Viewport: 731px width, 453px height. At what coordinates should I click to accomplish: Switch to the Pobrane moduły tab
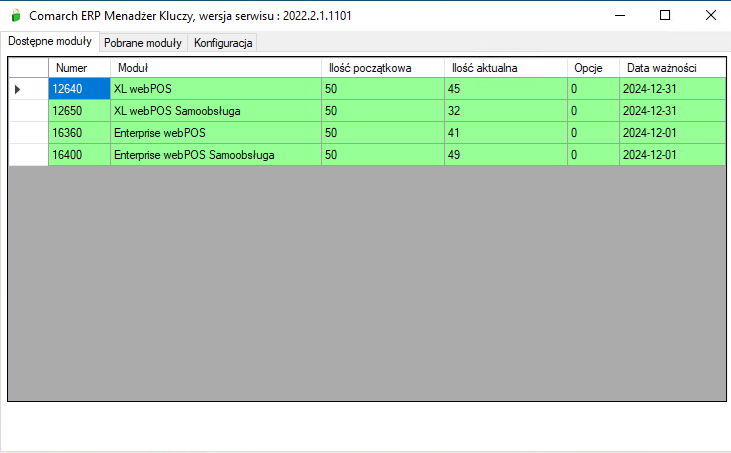[x=143, y=43]
